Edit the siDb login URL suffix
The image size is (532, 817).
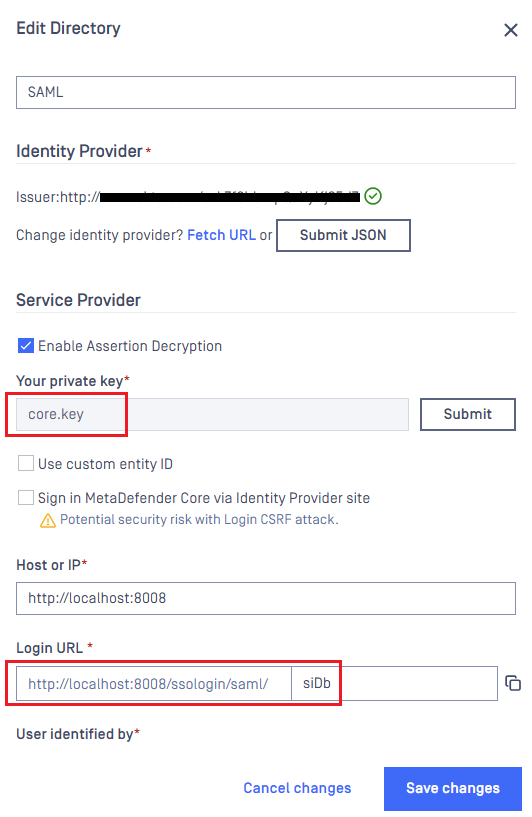(x=394, y=684)
